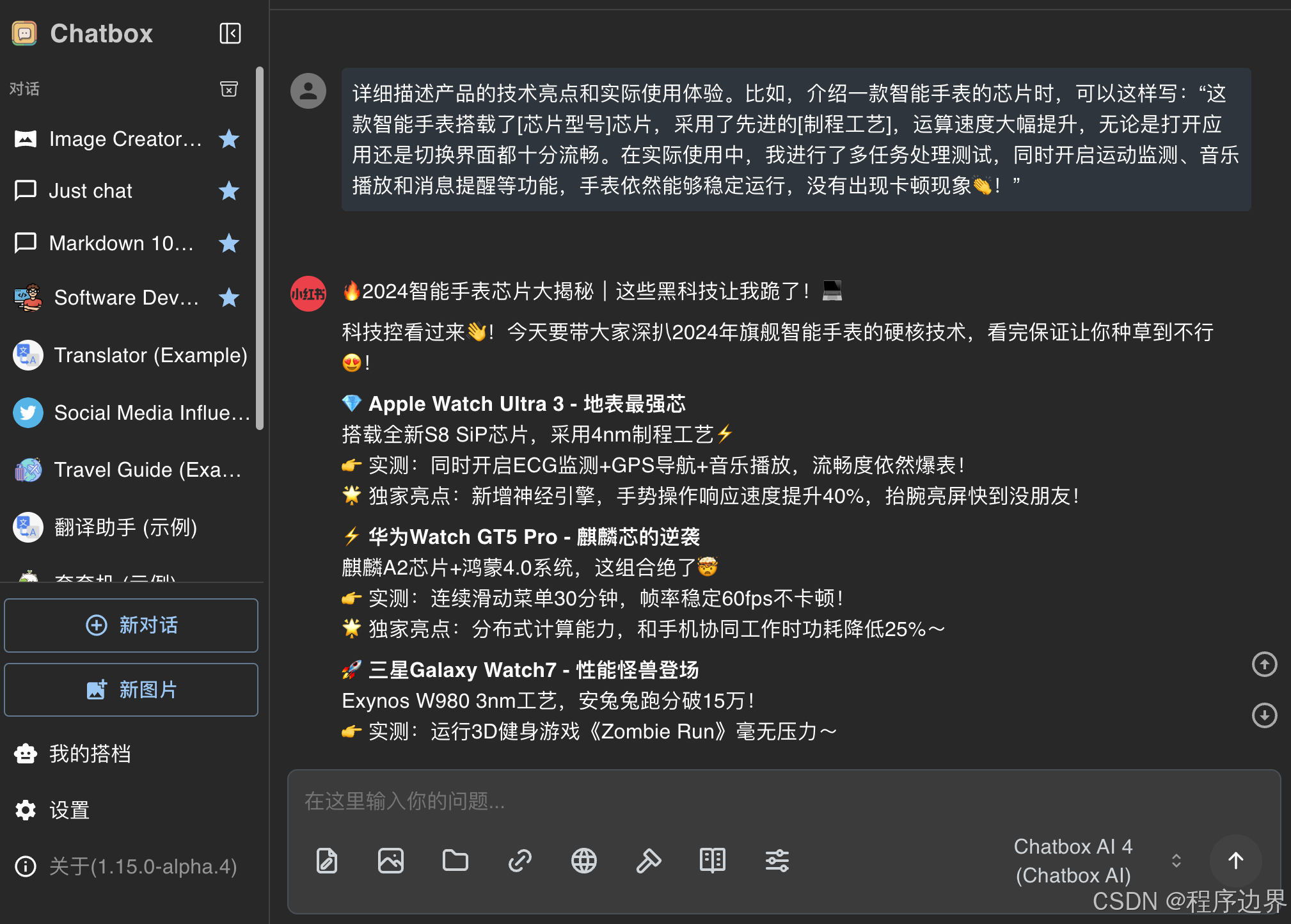Toggle web browsing with the globe icon
This screenshot has height=924, width=1291.
[584, 861]
